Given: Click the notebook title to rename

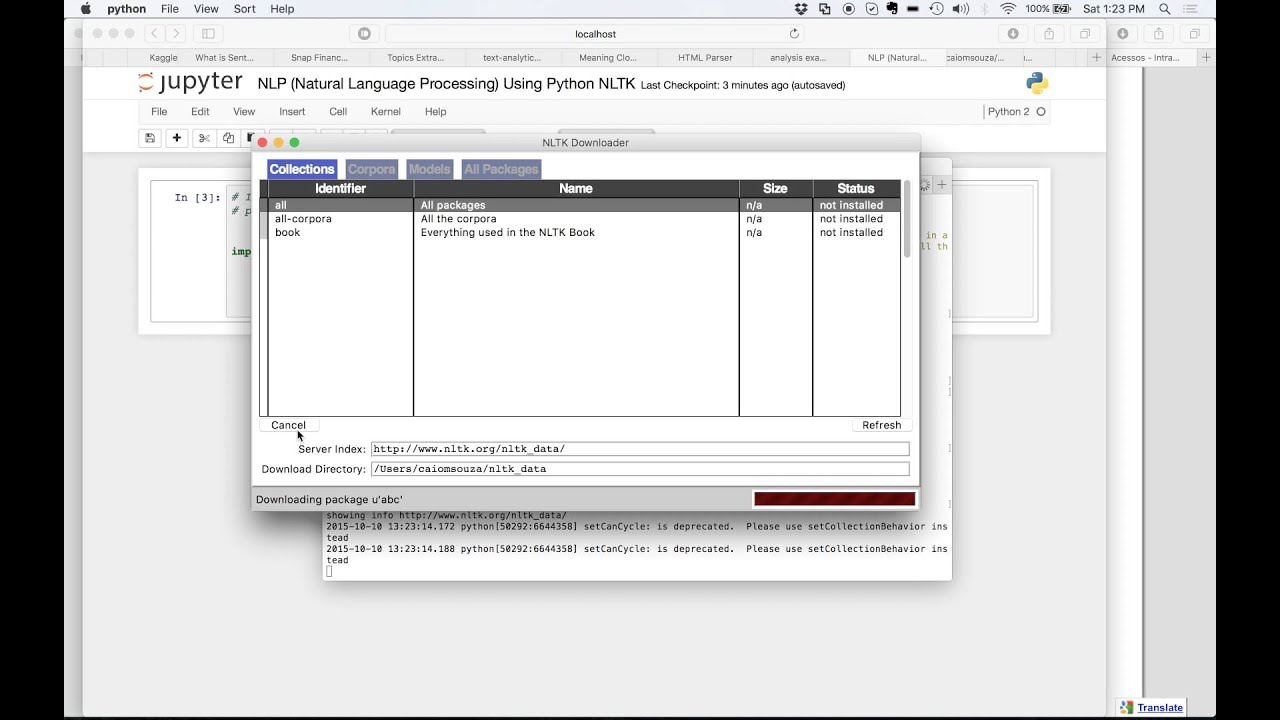Looking at the screenshot, I should point(446,84).
